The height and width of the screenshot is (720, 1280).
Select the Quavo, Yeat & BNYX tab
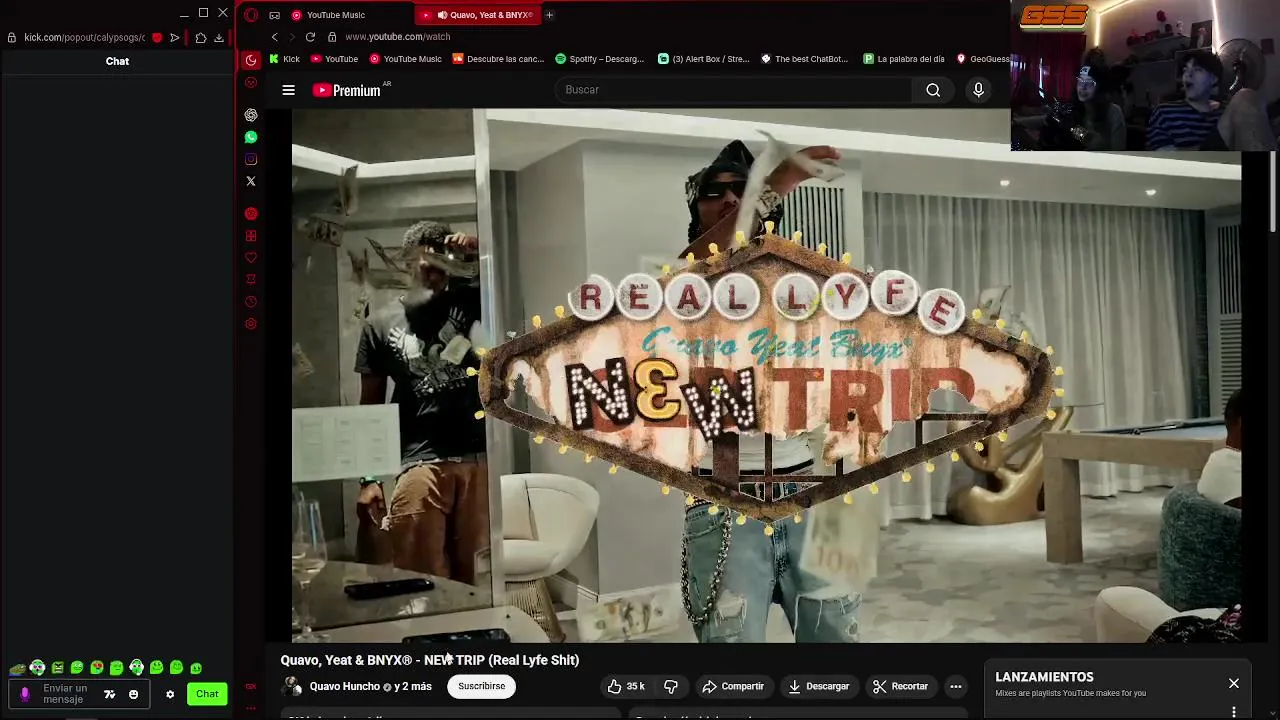pos(477,15)
